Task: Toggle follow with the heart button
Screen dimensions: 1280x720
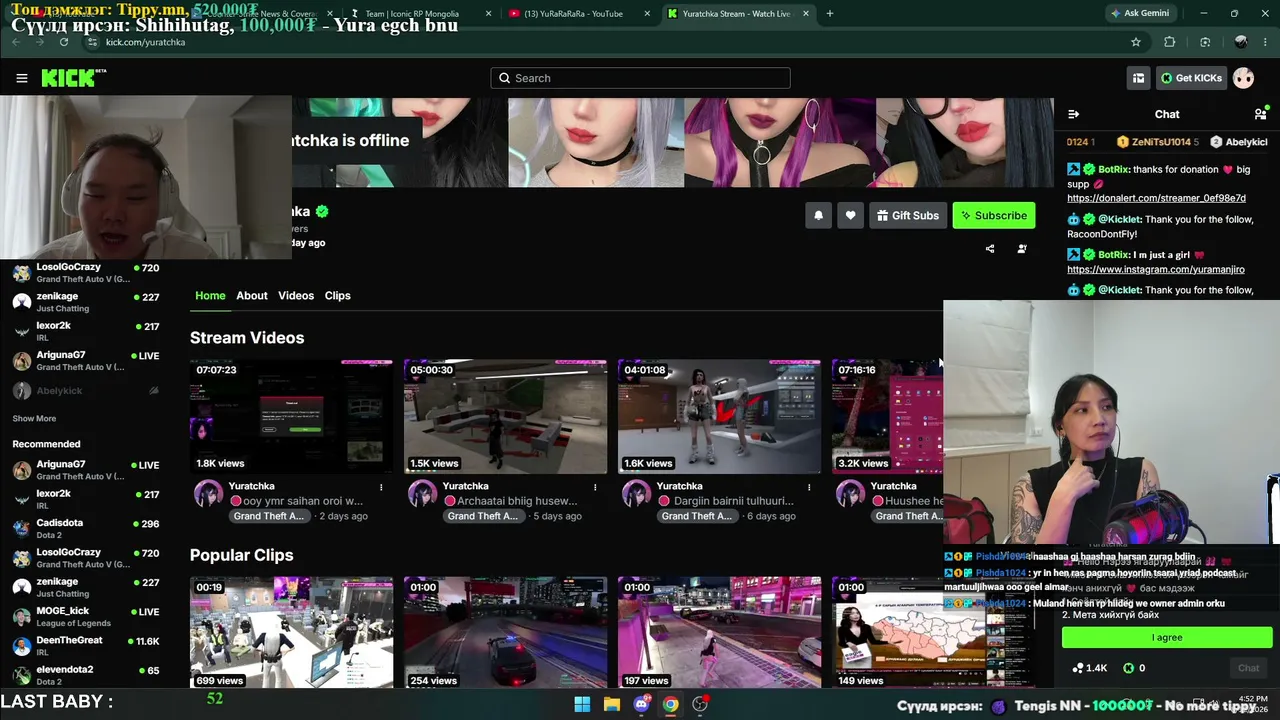Action: (x=850, y=215)
